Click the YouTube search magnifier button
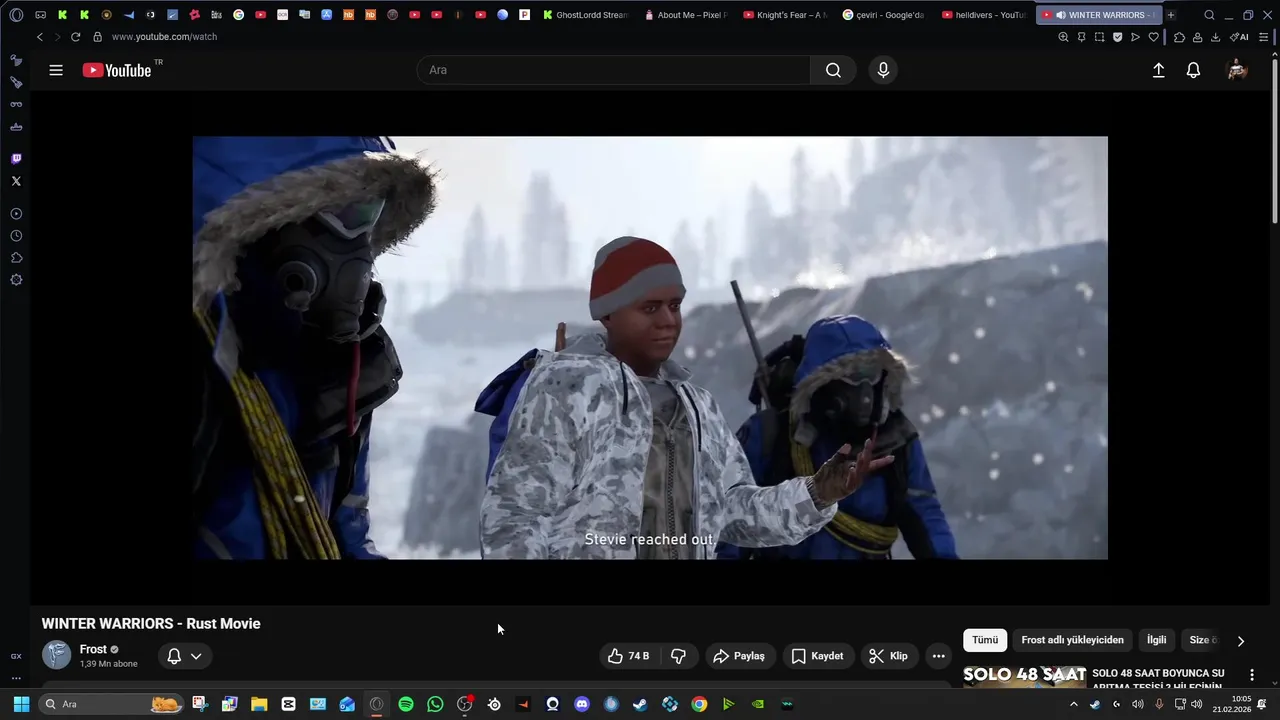 click(x=833, y=70)
